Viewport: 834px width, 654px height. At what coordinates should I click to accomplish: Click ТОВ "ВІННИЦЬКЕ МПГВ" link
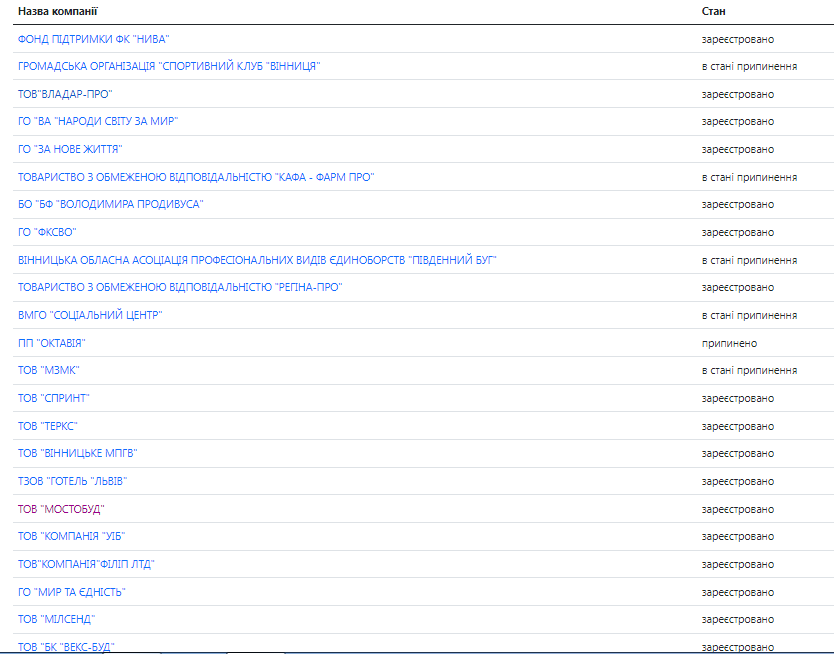click(77, 453)
